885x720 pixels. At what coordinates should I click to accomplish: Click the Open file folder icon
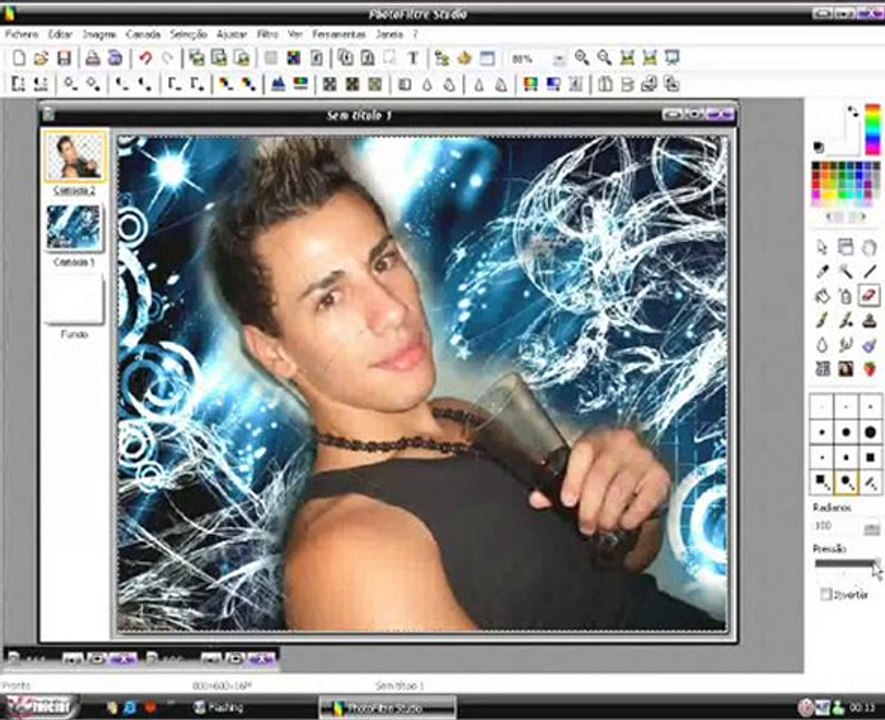coord(41,58)
